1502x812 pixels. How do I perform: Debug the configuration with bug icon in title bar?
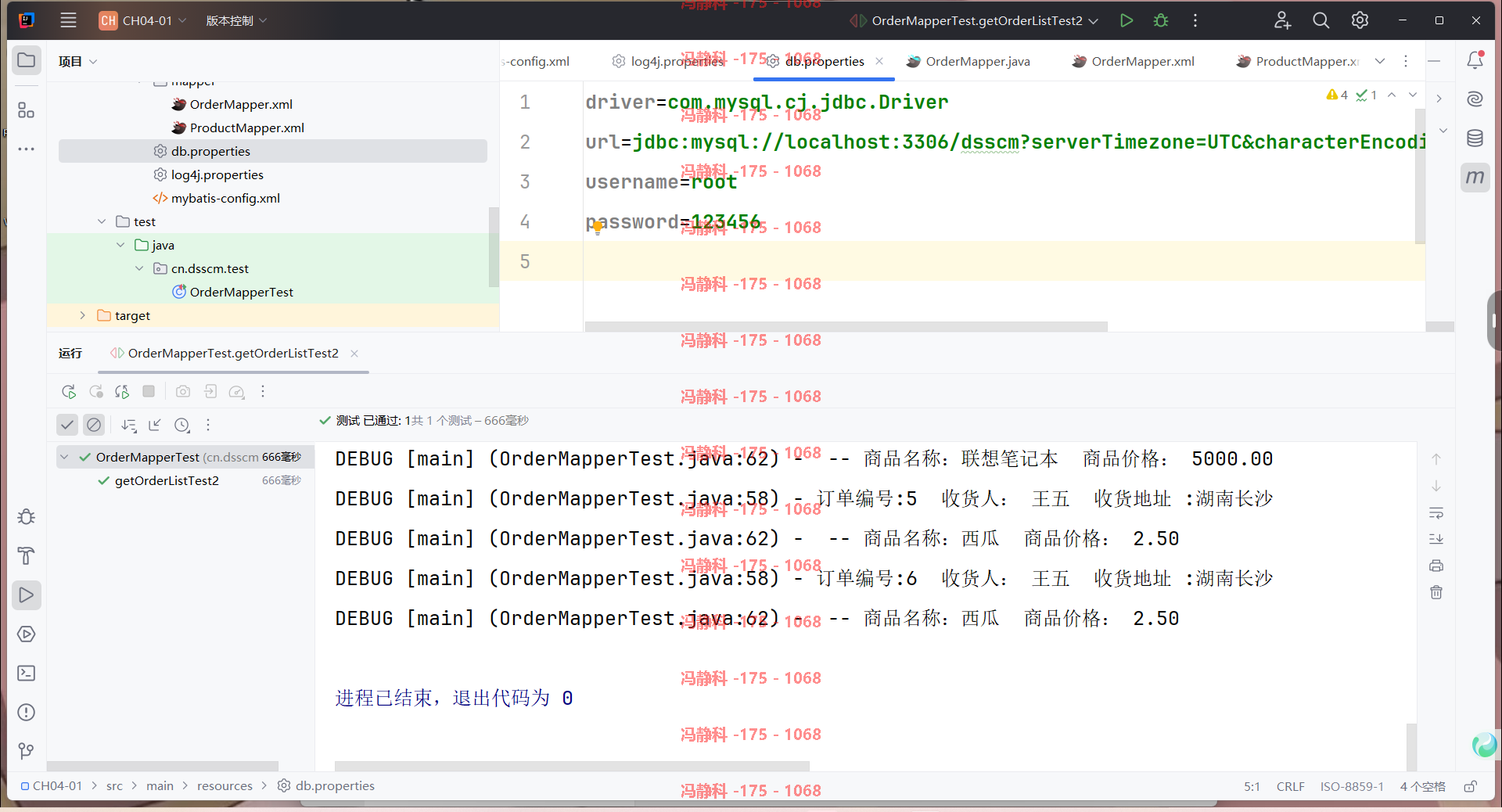(x=1161, y=20)
